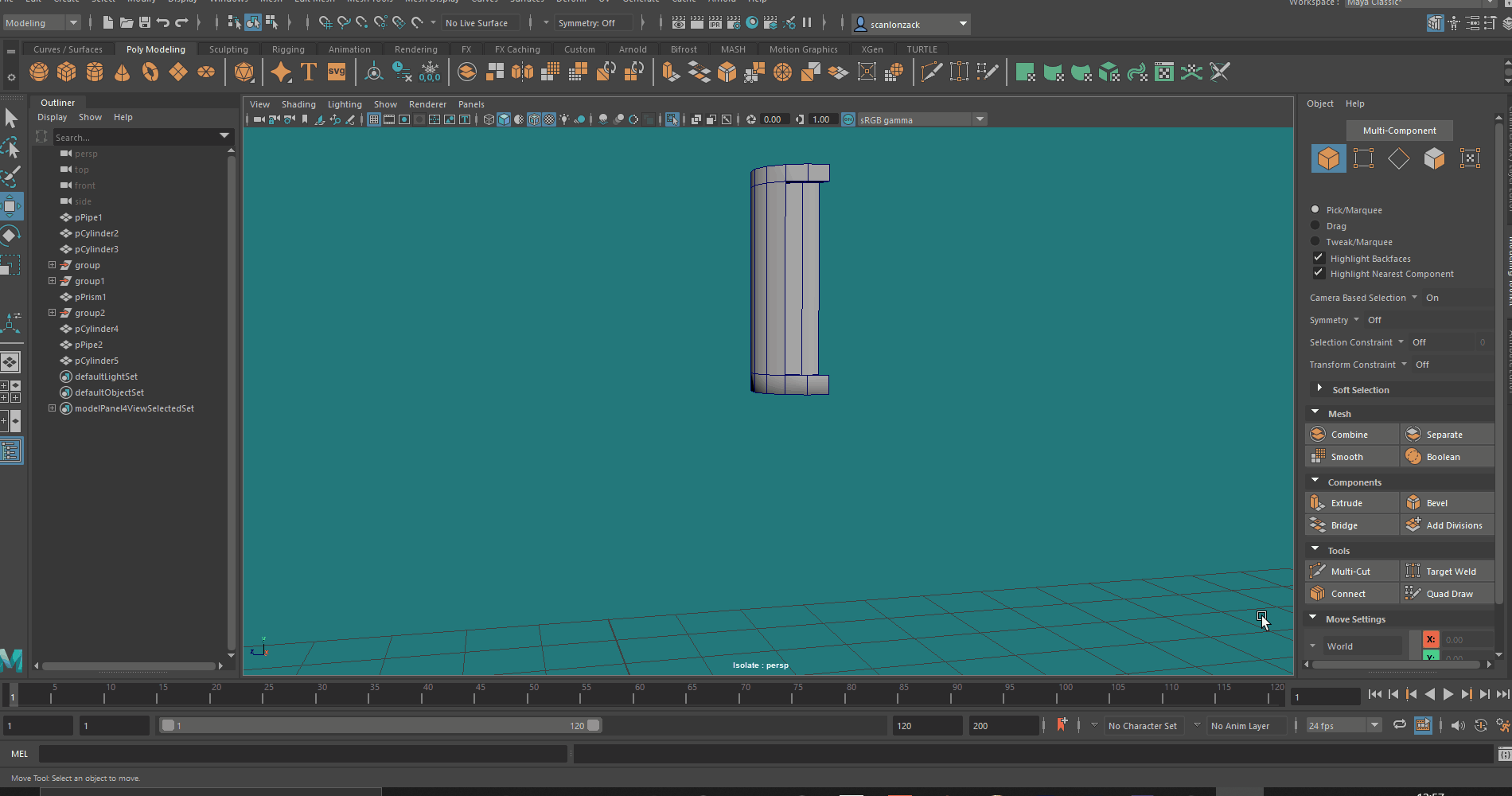Toggle loop playback icon
This screenshot has width=1512, height=796.
(1399, 725)
